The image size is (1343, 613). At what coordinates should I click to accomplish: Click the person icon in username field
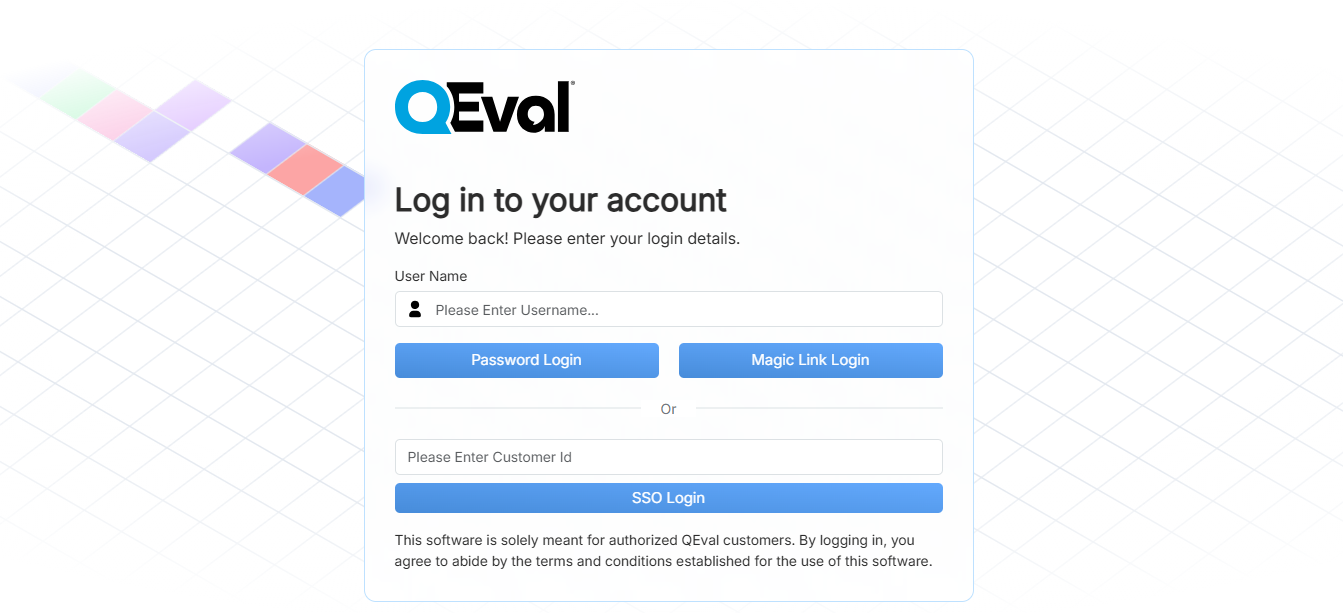[x=415, y=309]
